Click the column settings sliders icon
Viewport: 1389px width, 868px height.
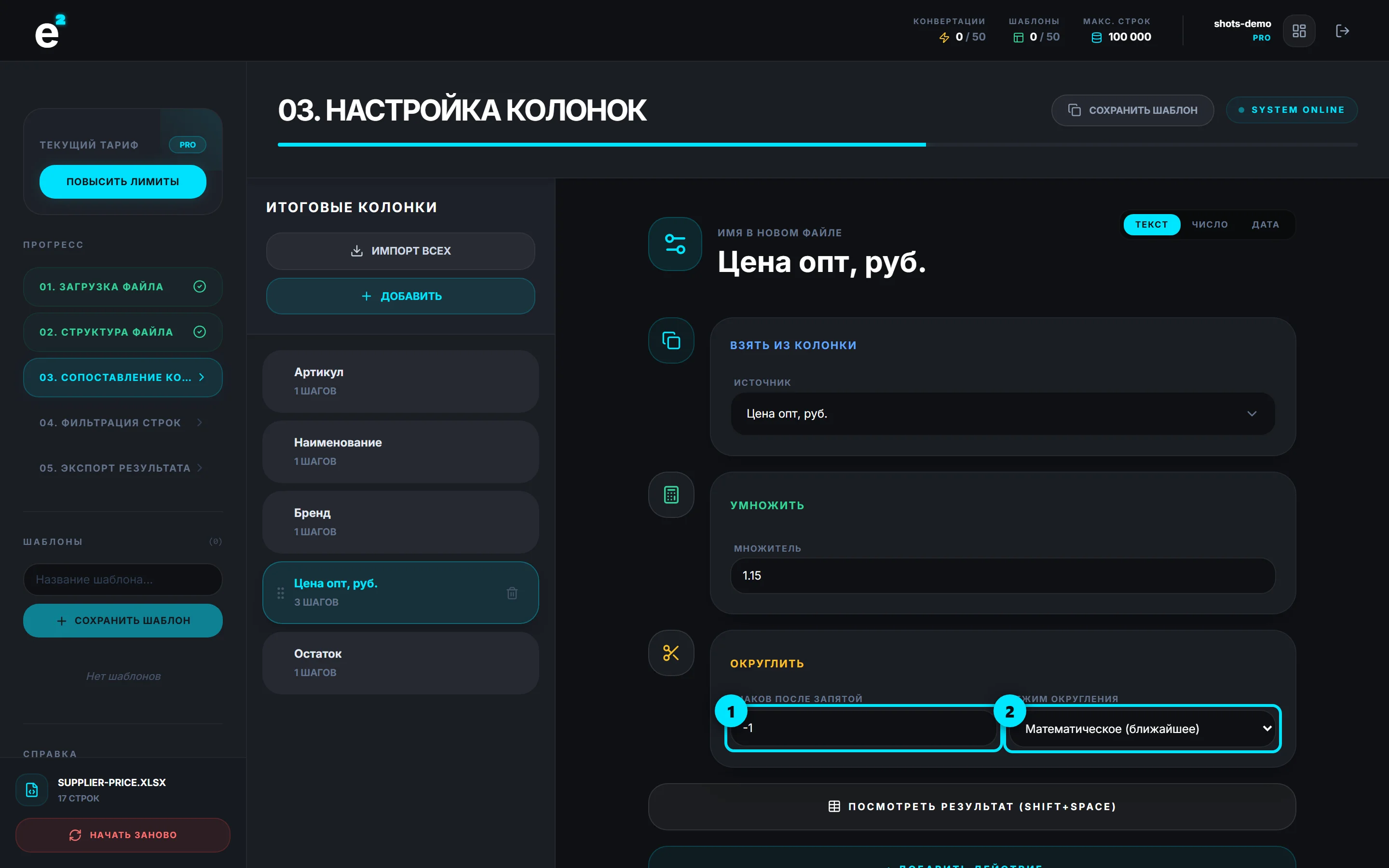pos(675,244)
